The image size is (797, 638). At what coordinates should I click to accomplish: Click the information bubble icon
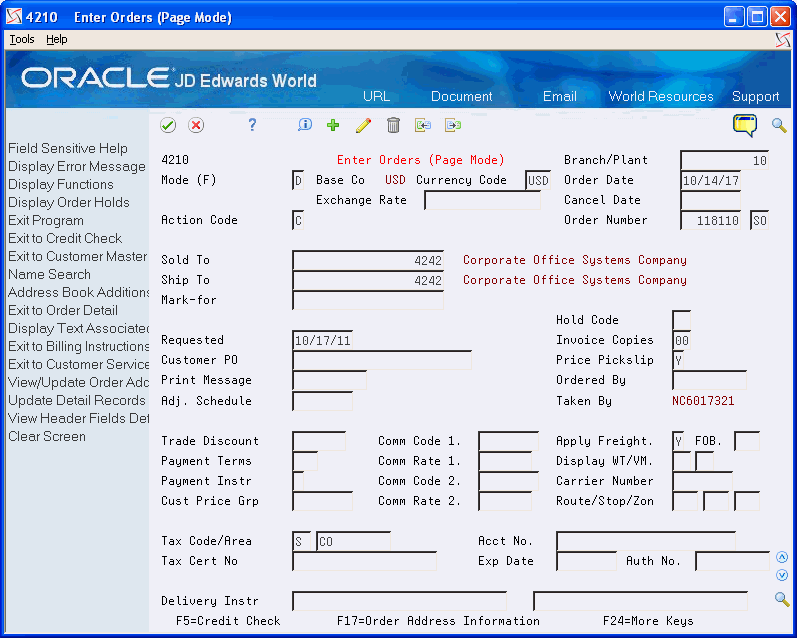click(305, 125)
